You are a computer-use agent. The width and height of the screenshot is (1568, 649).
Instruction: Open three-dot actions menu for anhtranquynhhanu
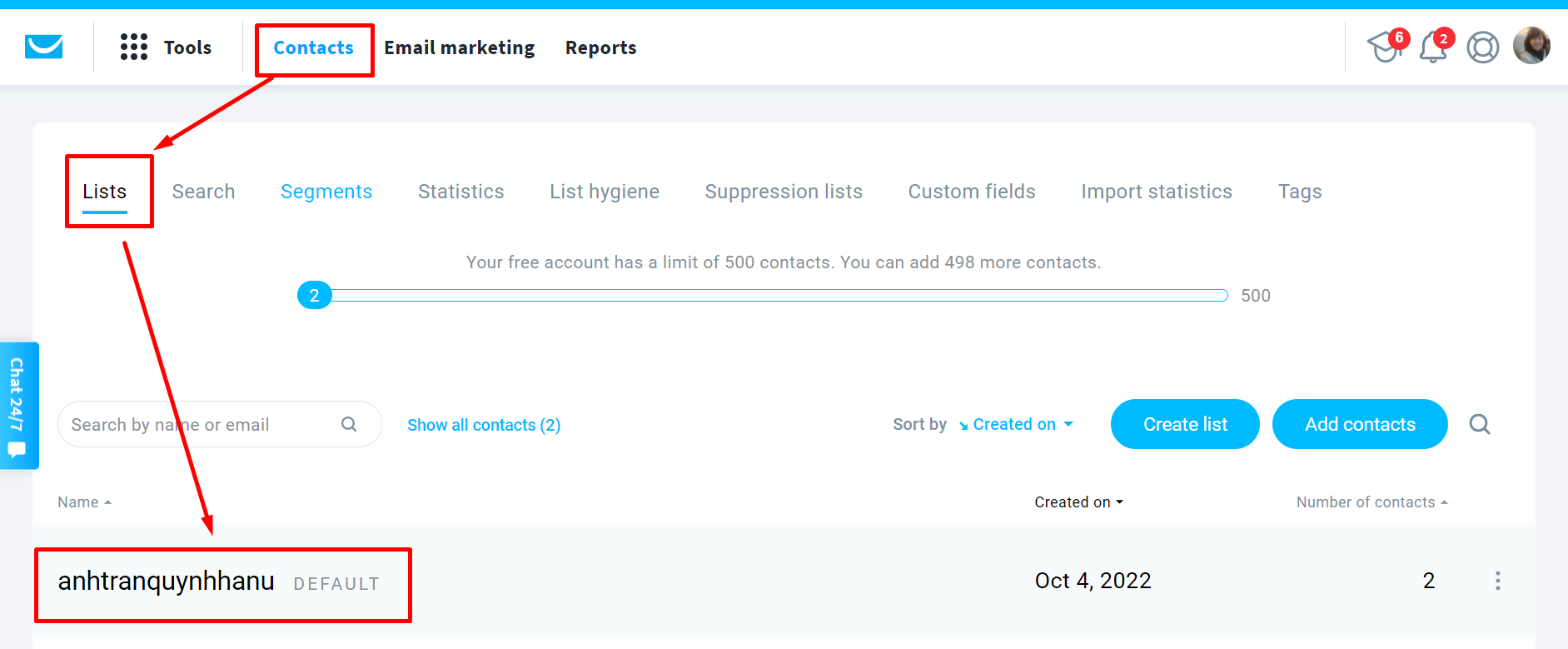pyautogui.click(x=1497, y=581)
